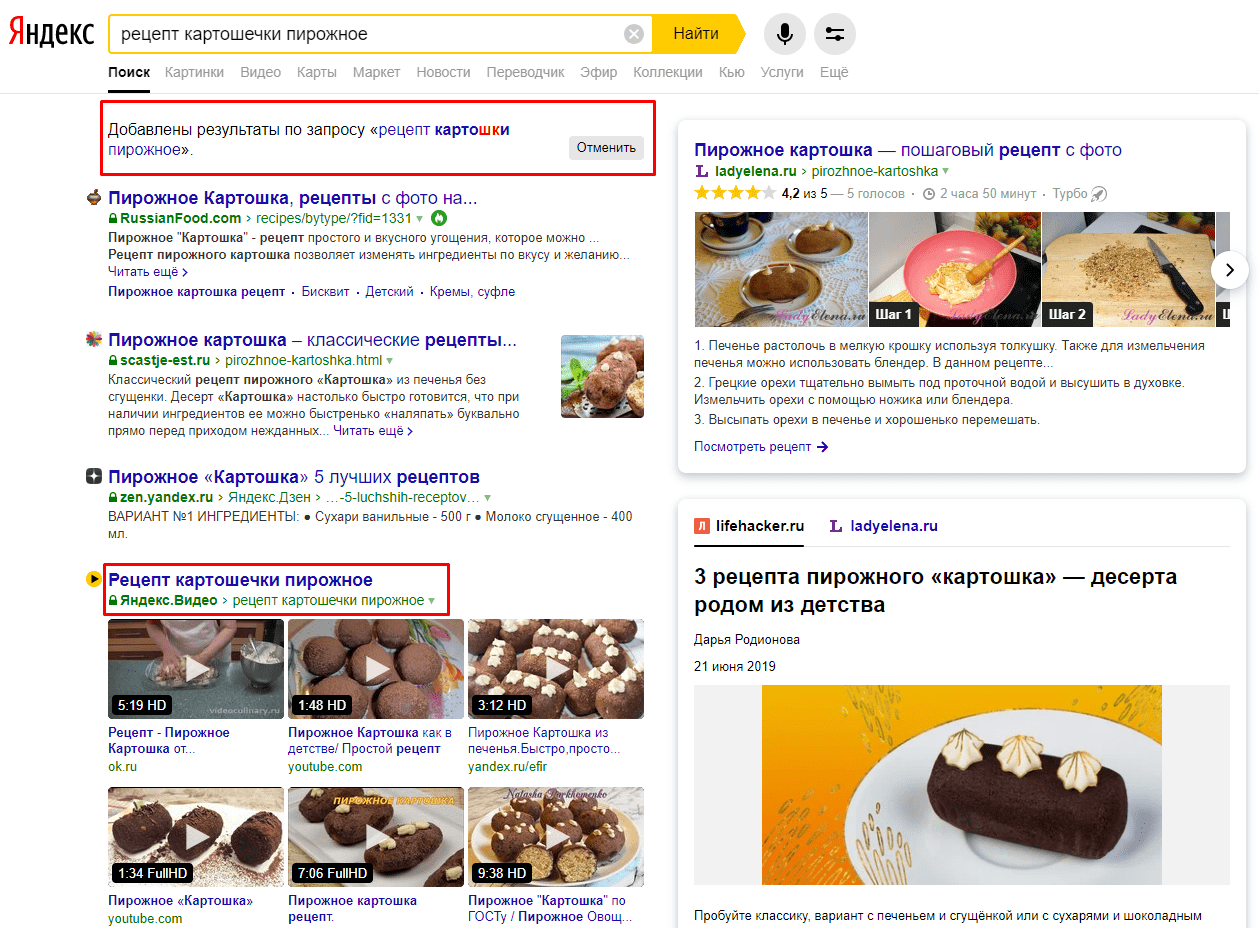This screenshot has height=928, width=1259.
Task: Expand dropdown arrow after RussianFood.com URL
Action: click(420, 219)
